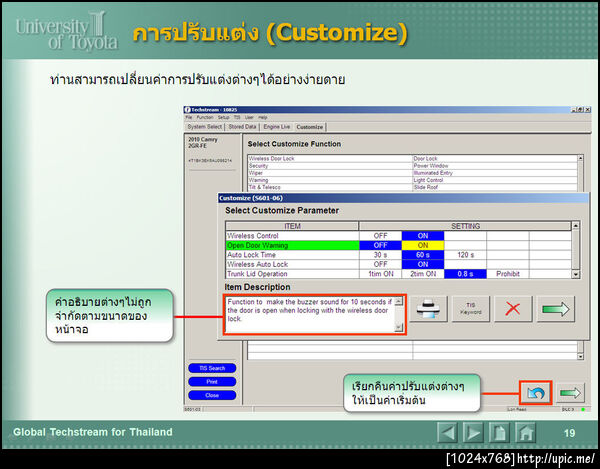The height and width of the screenshot is (469, 600).
Task: Set Open Door Warning to OFF
Action: 380,245
